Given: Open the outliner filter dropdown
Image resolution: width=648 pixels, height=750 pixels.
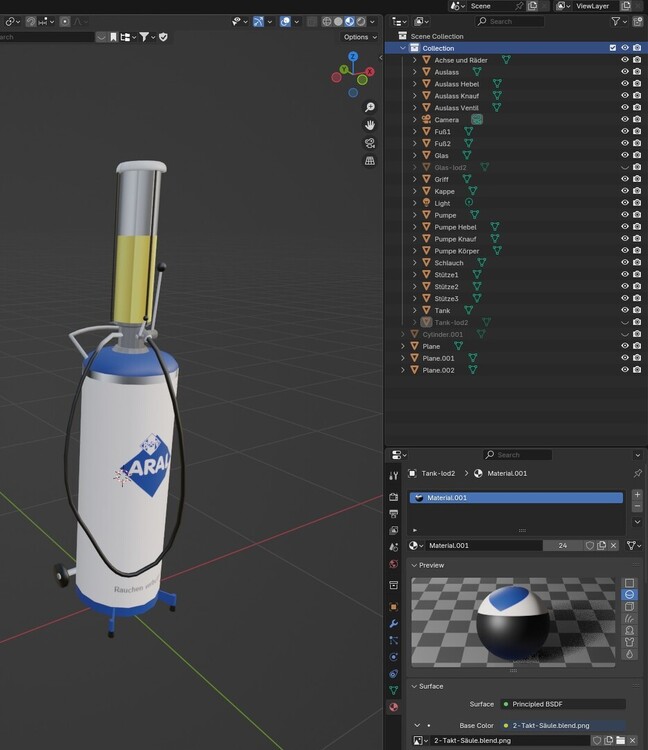Looking at the screenshot, I should coord(619,21).
